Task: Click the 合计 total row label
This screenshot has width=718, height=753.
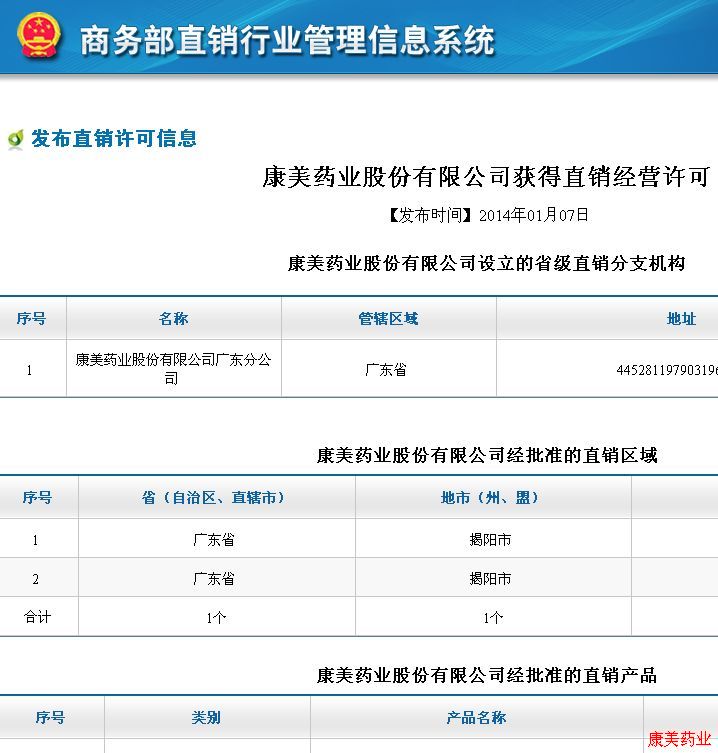Action: point(37,617)
